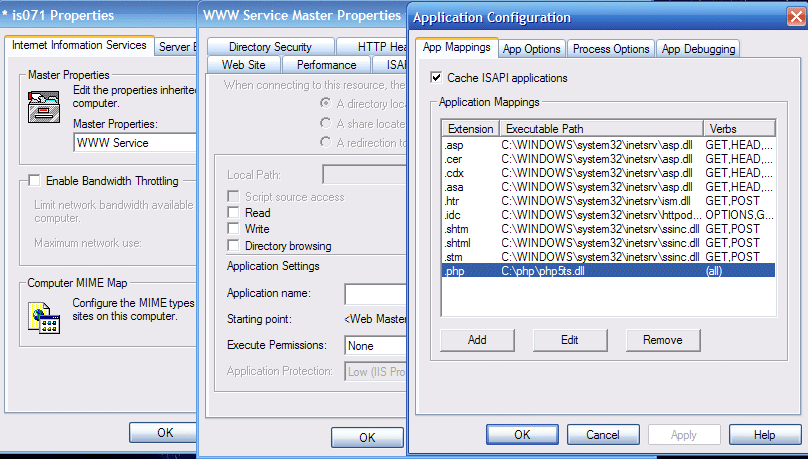Image resolution: width=808 pixels, height=459 pixels.
Task: Click the Server Extensions tab in is071 Properties
Action: (x=176, y=47)
